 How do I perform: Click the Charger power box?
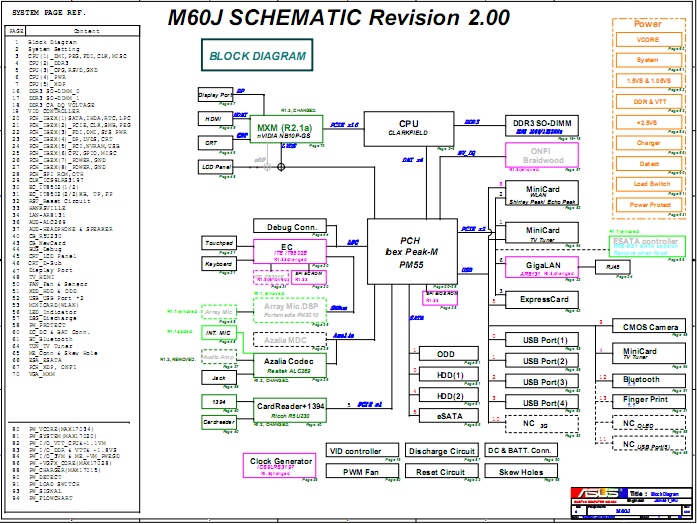tap(649, 143)
